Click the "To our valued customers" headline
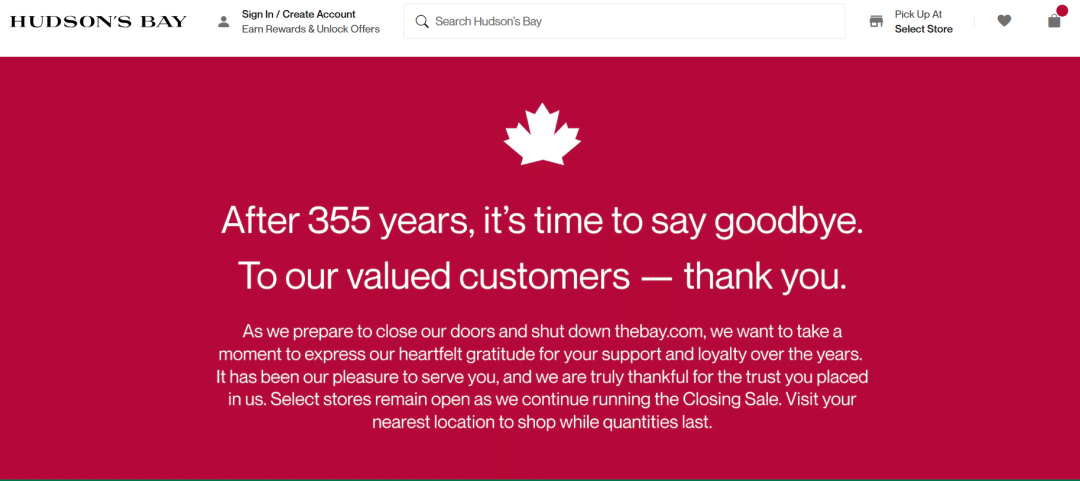Image resolution: width=1080 pixels, height=481 pixels. coord(542,275)
